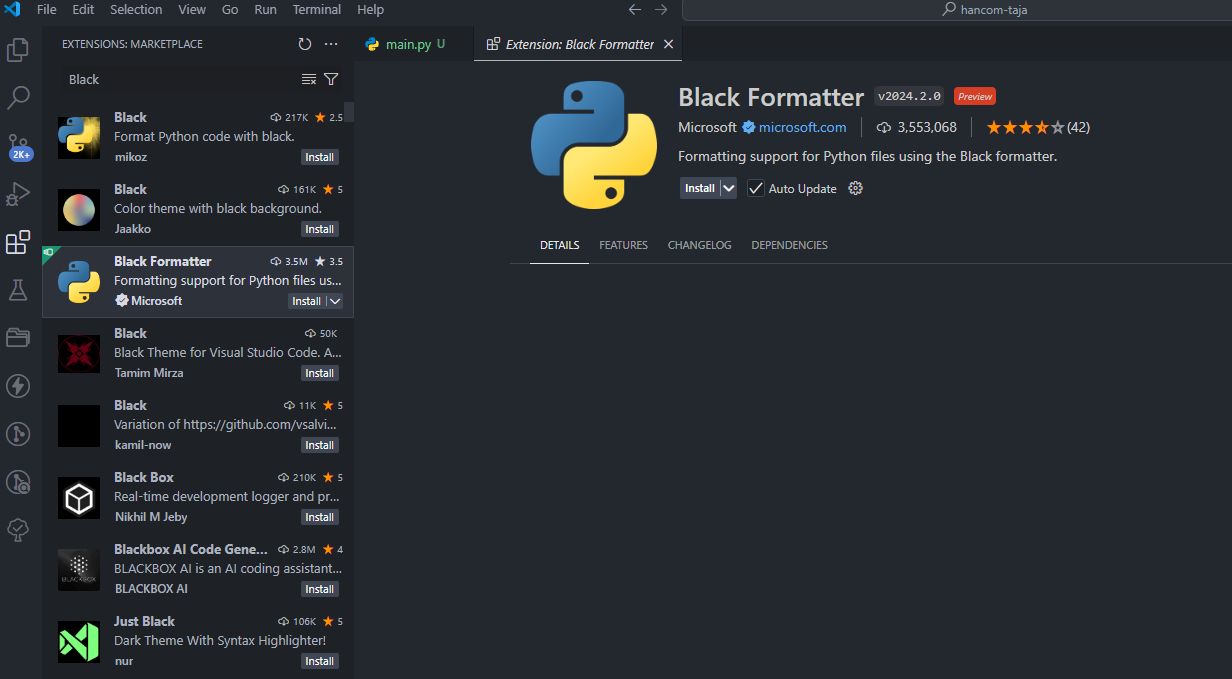Click the large Python logo of Black Formatter
Viewport: 1232px width, 679px height.
pyautogui.click(x=594, y=145)
